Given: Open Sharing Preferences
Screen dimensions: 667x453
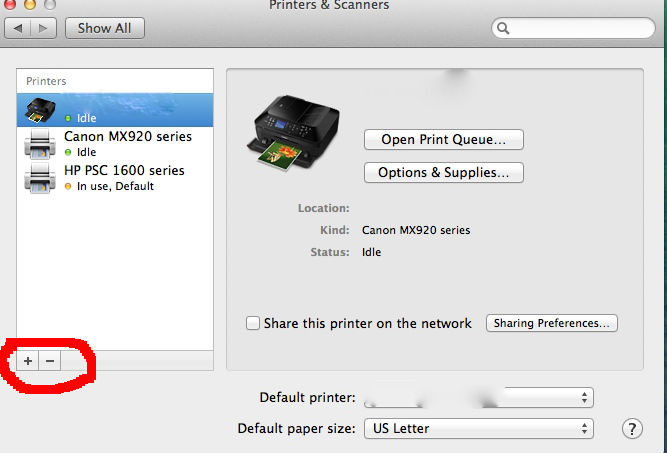Looking at the screenshot, I should 551,323.
